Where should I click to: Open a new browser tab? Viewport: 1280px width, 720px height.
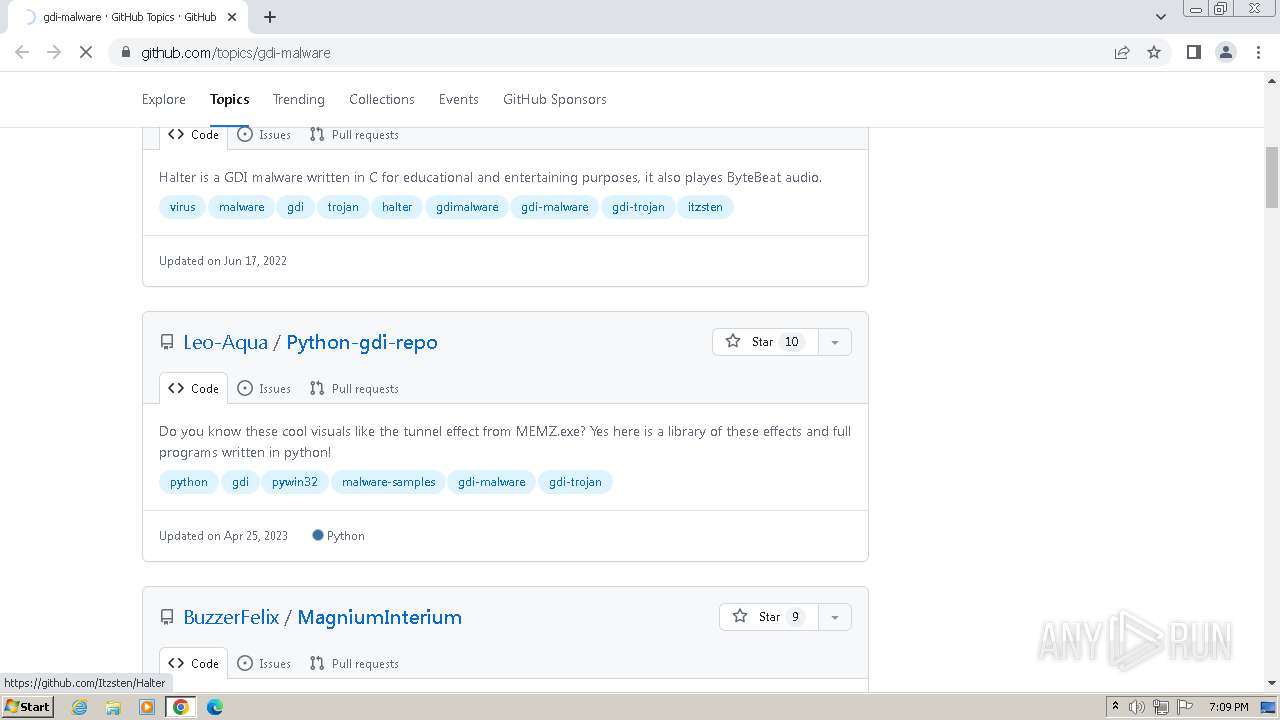(270, 17)
